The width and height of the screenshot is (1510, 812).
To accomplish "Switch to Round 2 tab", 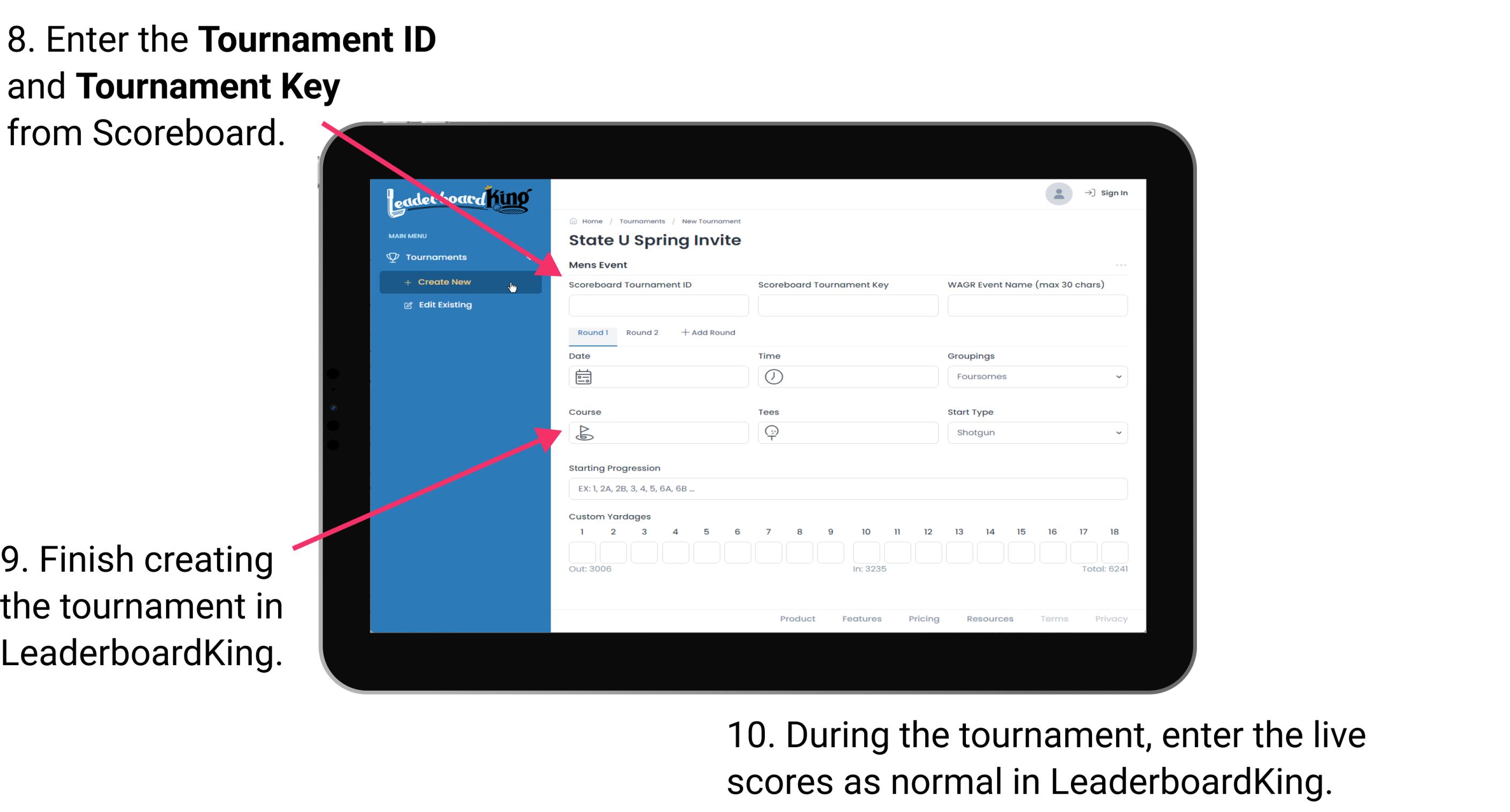I will (642, 333).
